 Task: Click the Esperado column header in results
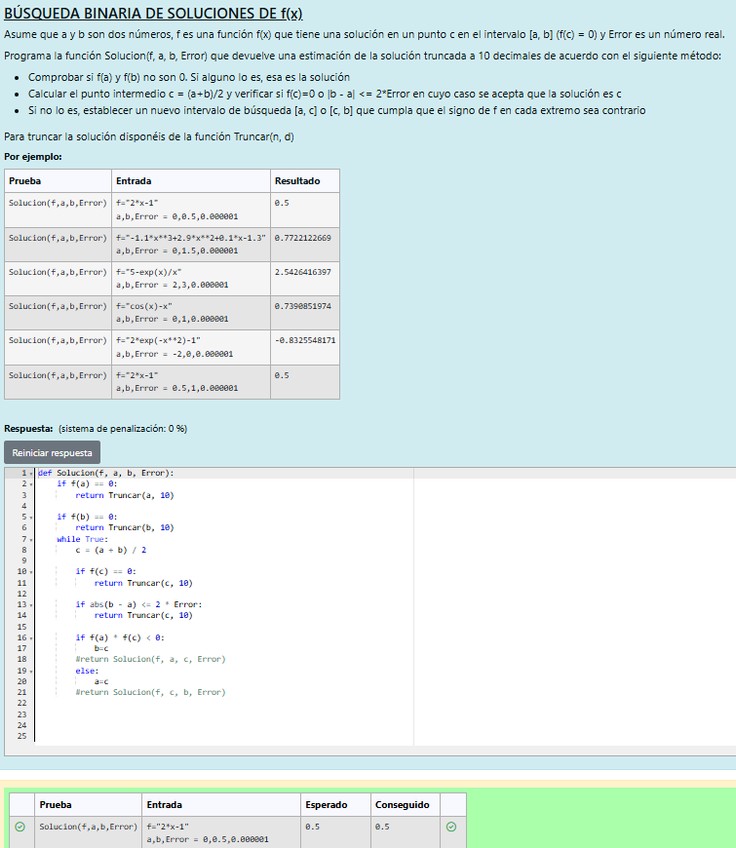[326, 805]
